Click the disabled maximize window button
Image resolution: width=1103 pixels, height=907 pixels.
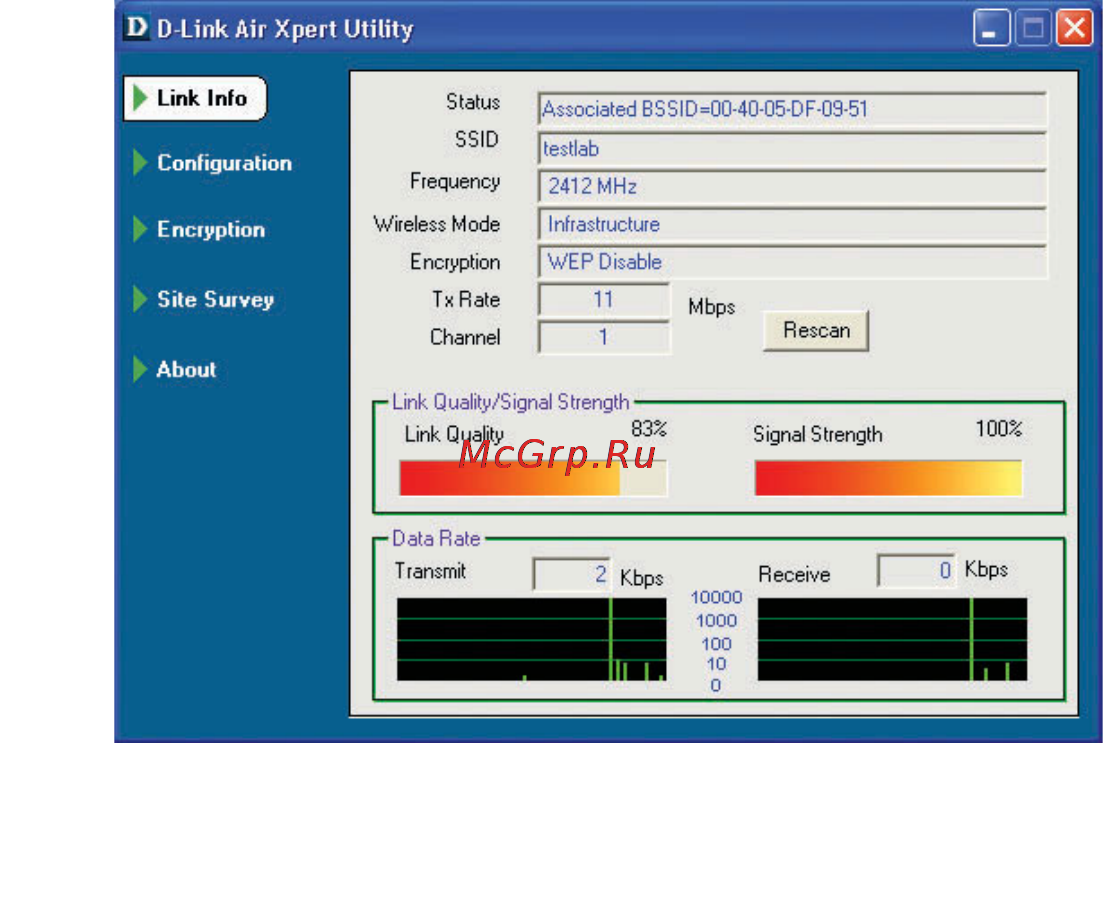tap(1033, 28)
